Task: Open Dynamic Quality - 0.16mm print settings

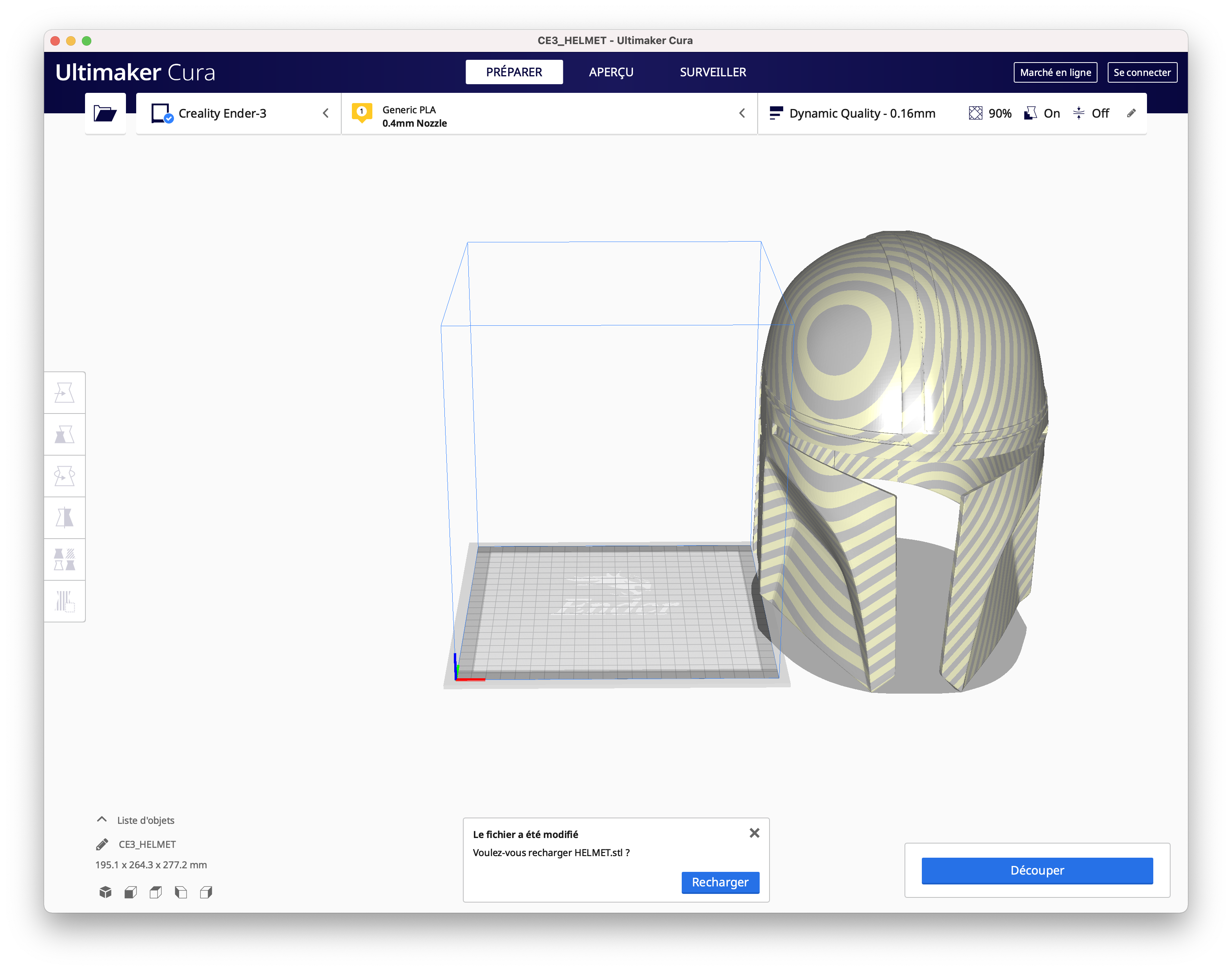Action: pos(952,113)
